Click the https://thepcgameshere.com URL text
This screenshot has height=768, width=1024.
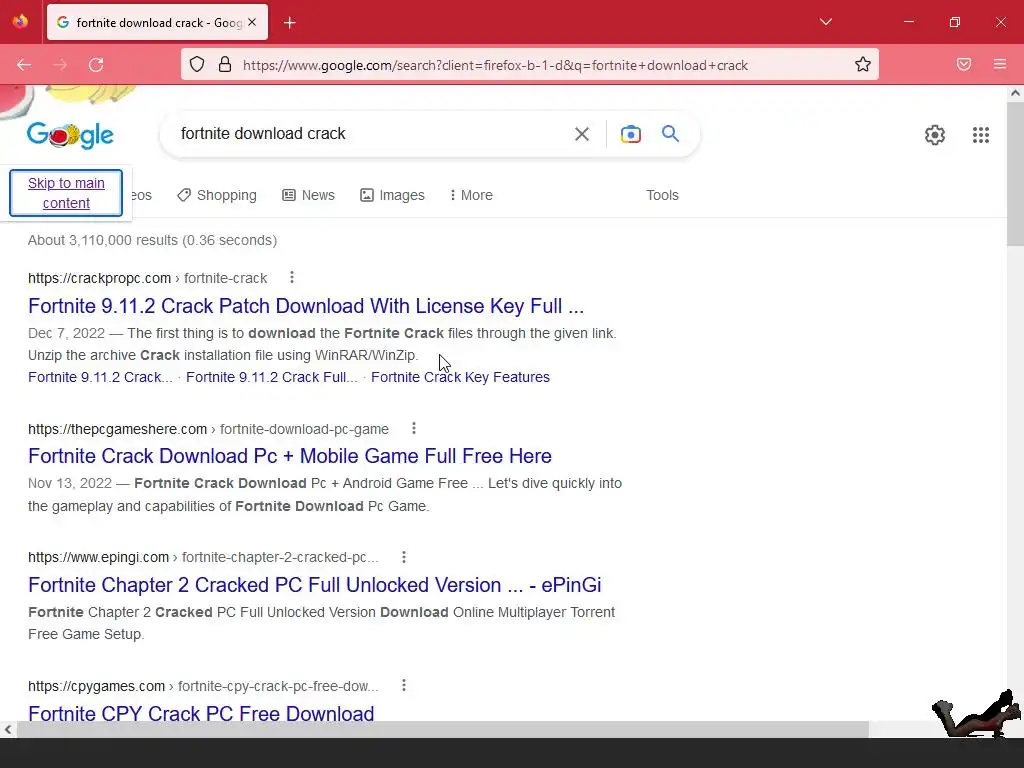[x=118, y=429]
